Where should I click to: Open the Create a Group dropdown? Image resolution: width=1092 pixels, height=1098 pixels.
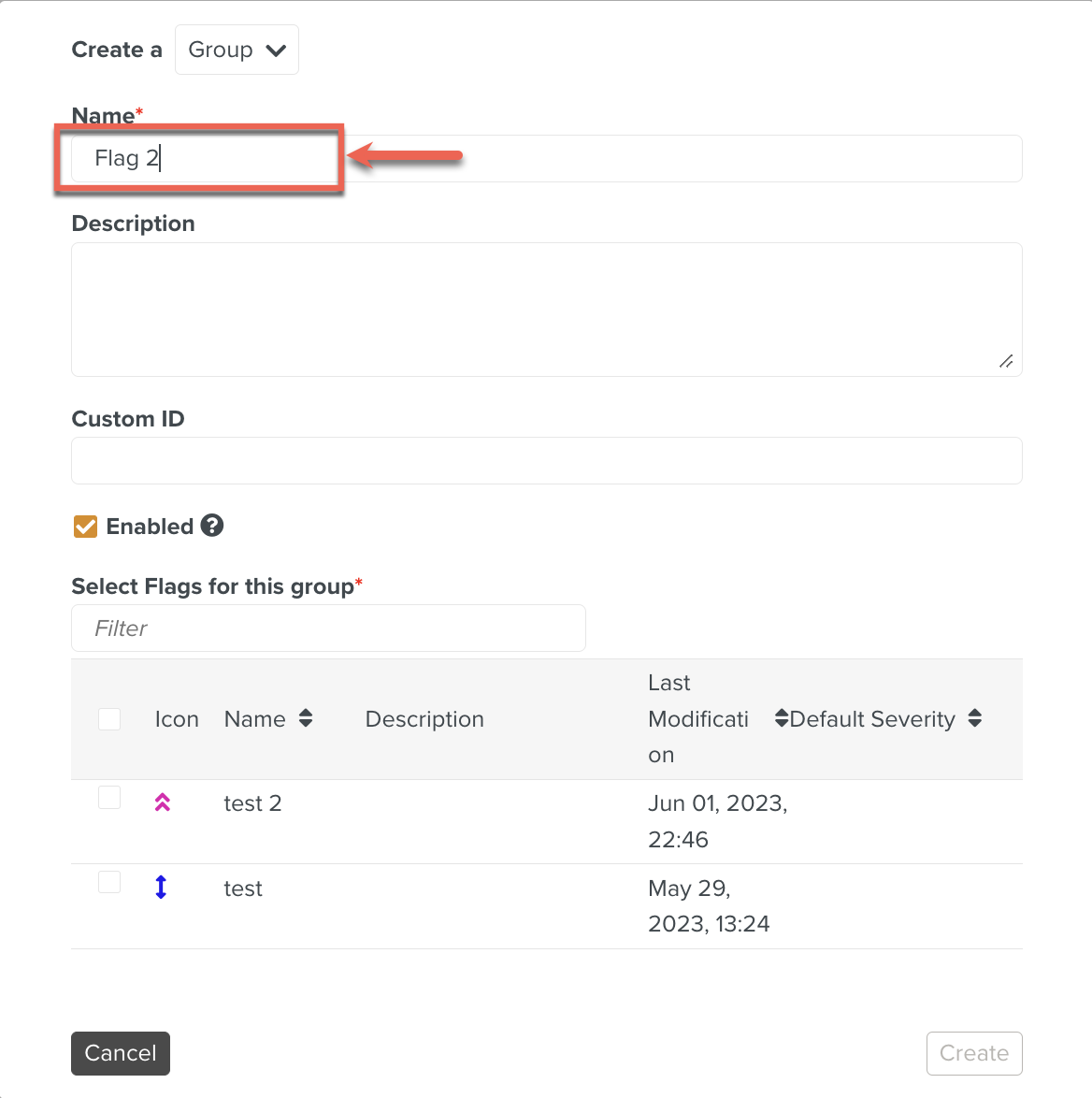(237, 50)
